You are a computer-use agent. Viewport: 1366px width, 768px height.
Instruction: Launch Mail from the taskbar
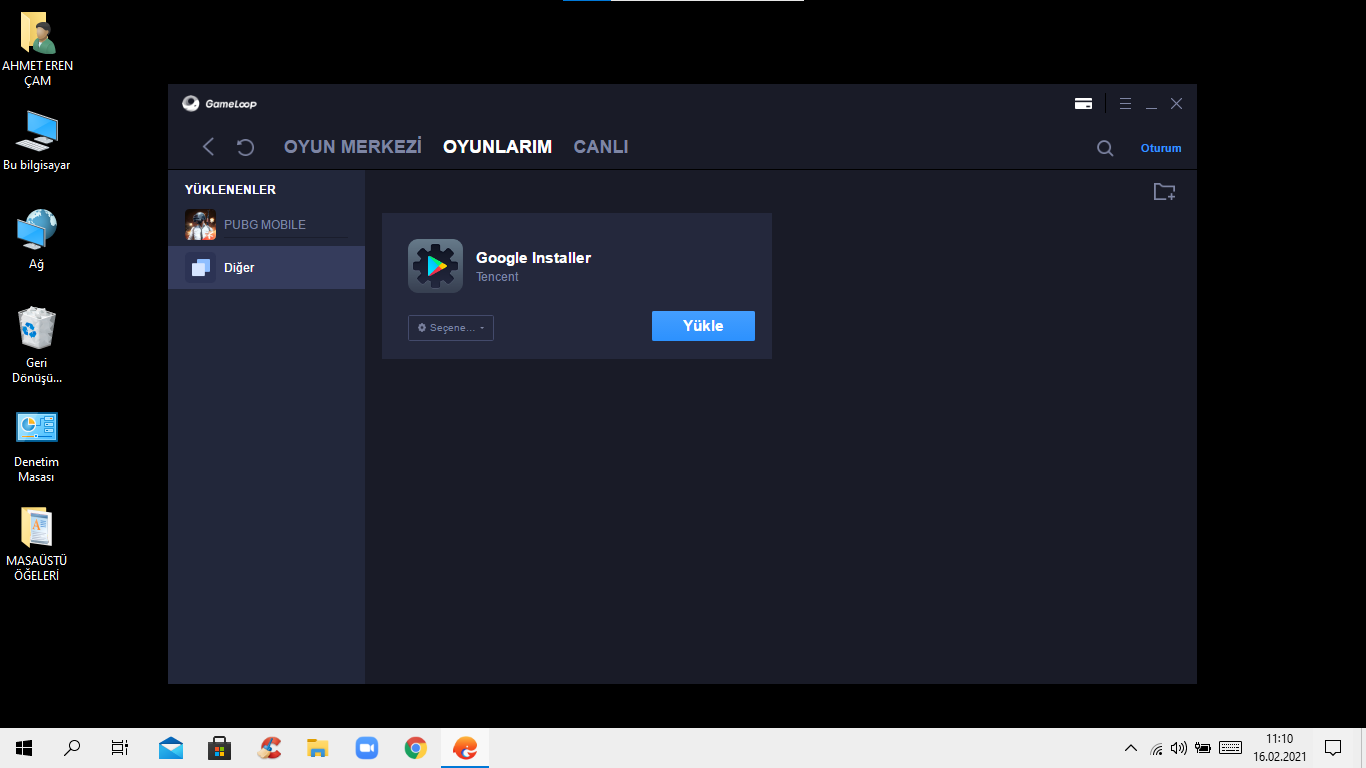coord(171,748)
